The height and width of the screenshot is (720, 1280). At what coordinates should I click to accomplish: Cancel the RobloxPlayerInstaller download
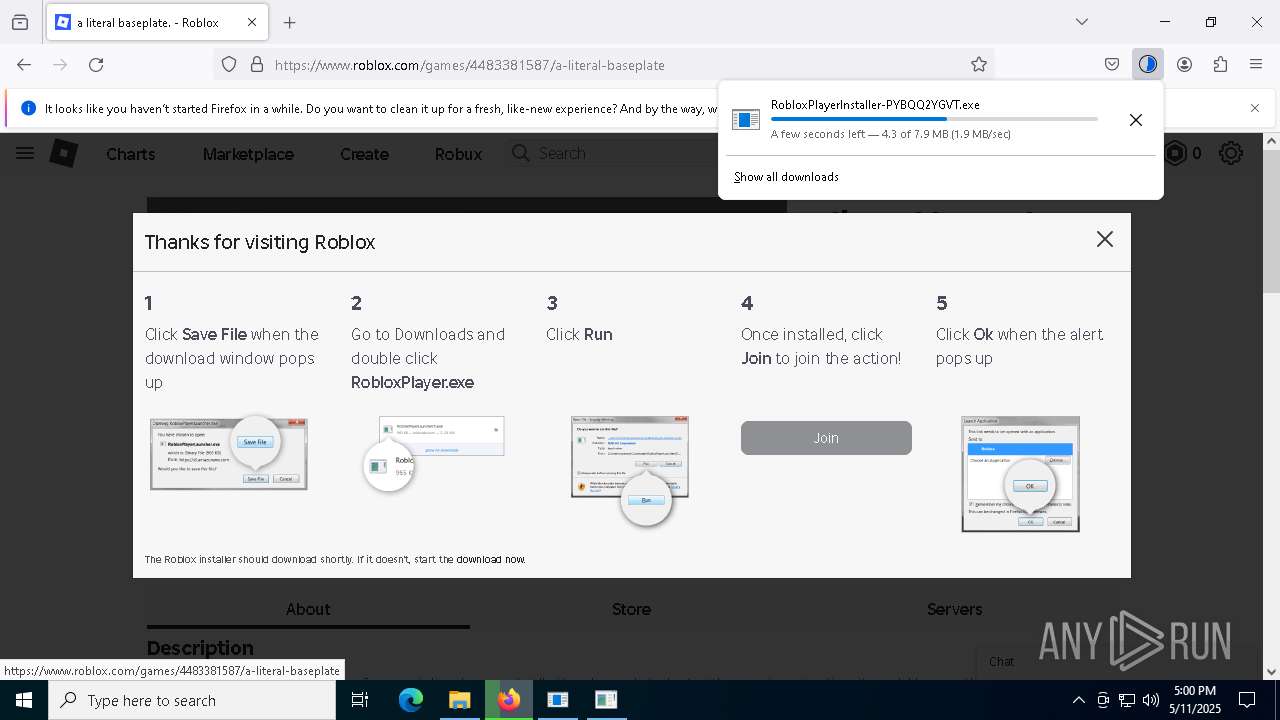pos(1136,120)
